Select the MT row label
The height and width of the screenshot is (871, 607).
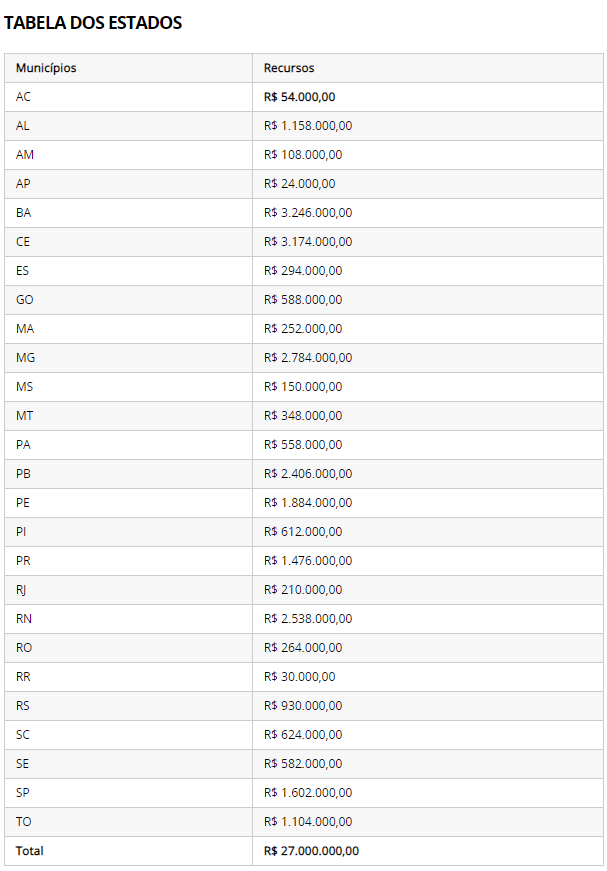point(24,416)
